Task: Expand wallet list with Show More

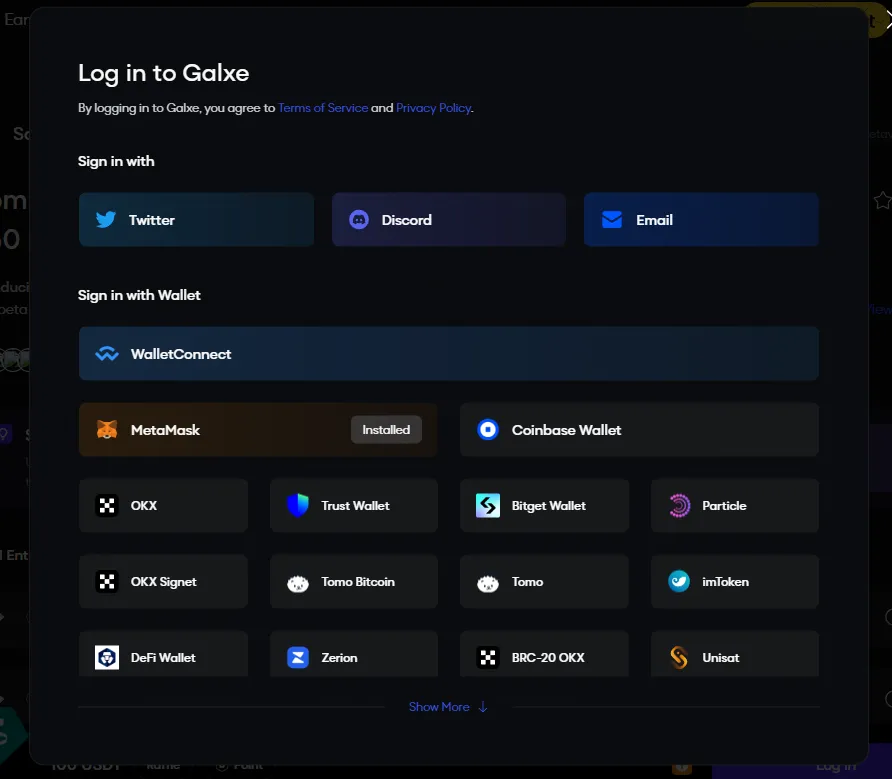Action: click(x=439, y=707)
